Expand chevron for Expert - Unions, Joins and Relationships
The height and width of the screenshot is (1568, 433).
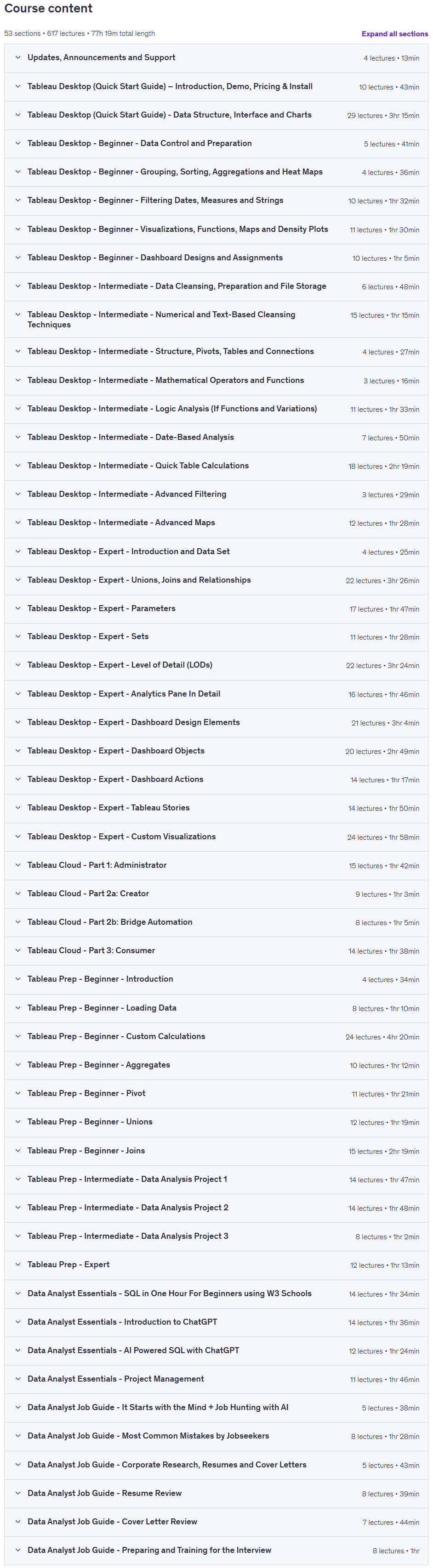click(x=17, y=580)
